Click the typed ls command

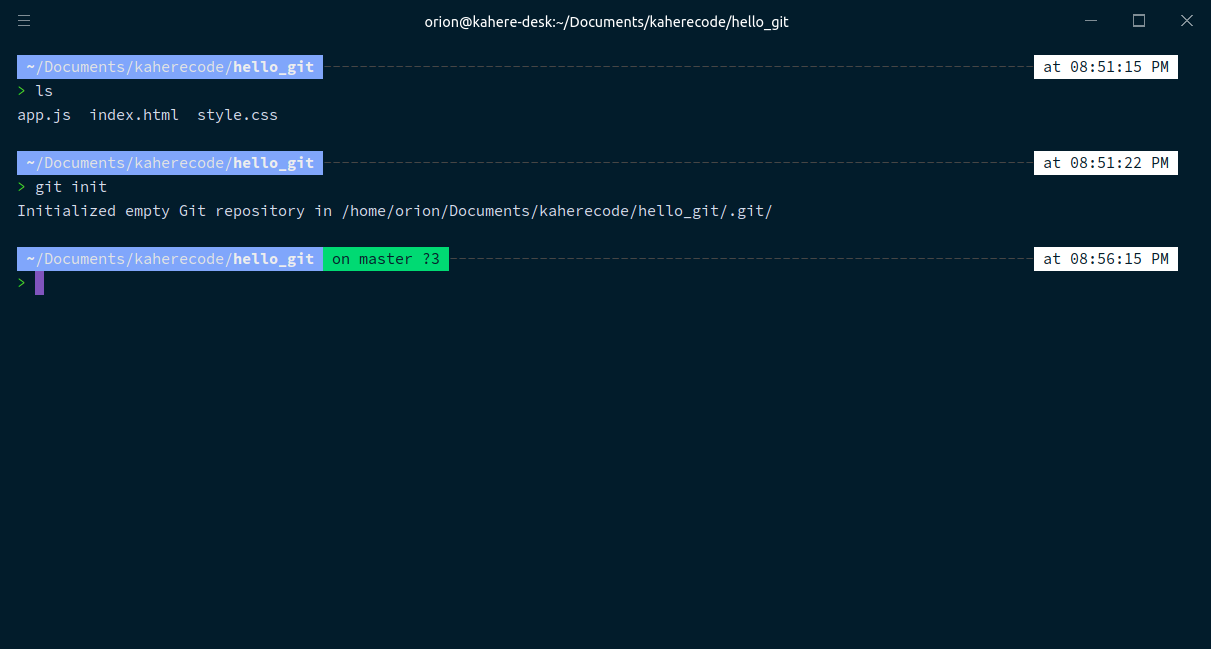click(x=44, y=91)
